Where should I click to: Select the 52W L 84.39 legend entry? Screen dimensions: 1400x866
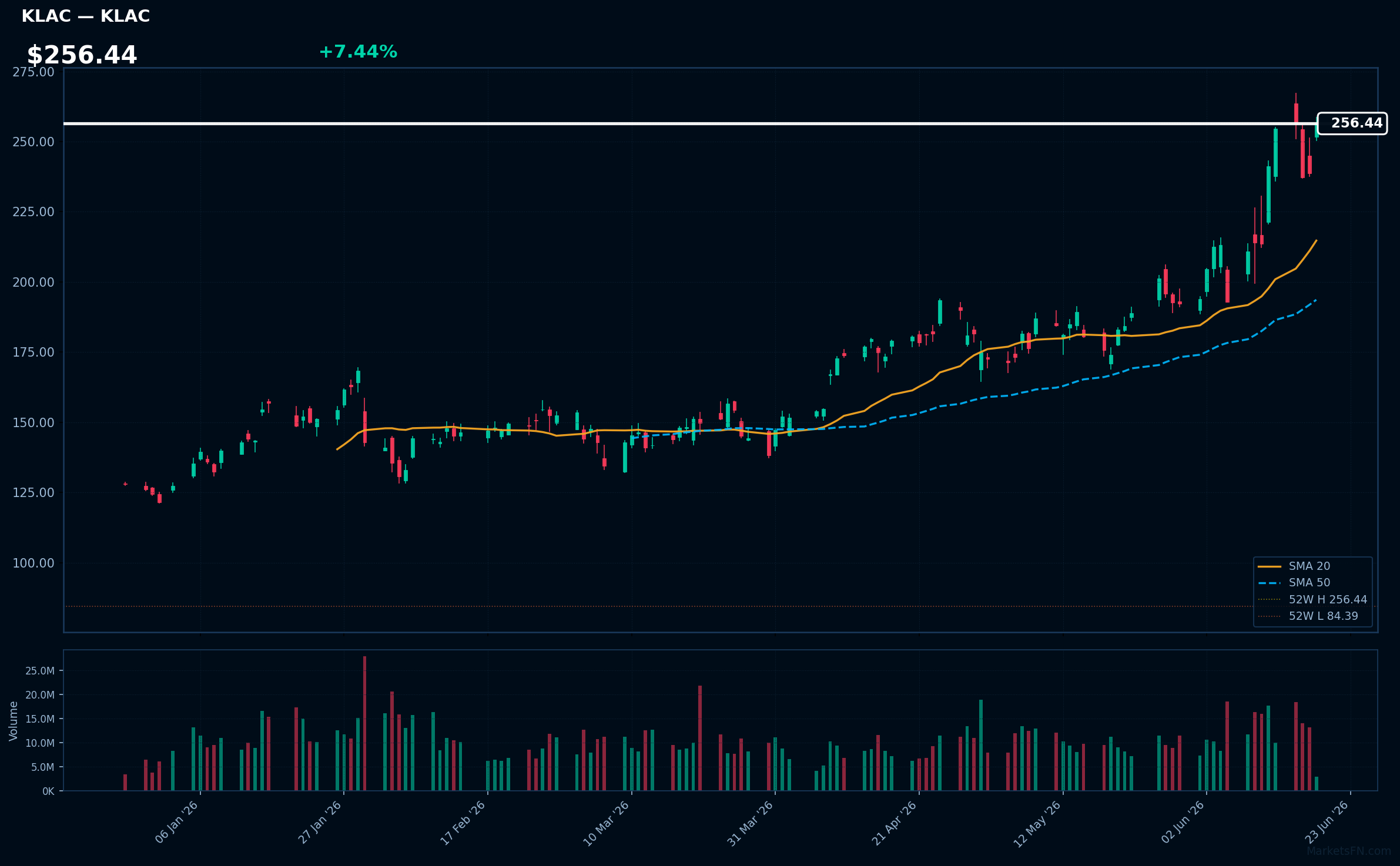point(1308,616)
